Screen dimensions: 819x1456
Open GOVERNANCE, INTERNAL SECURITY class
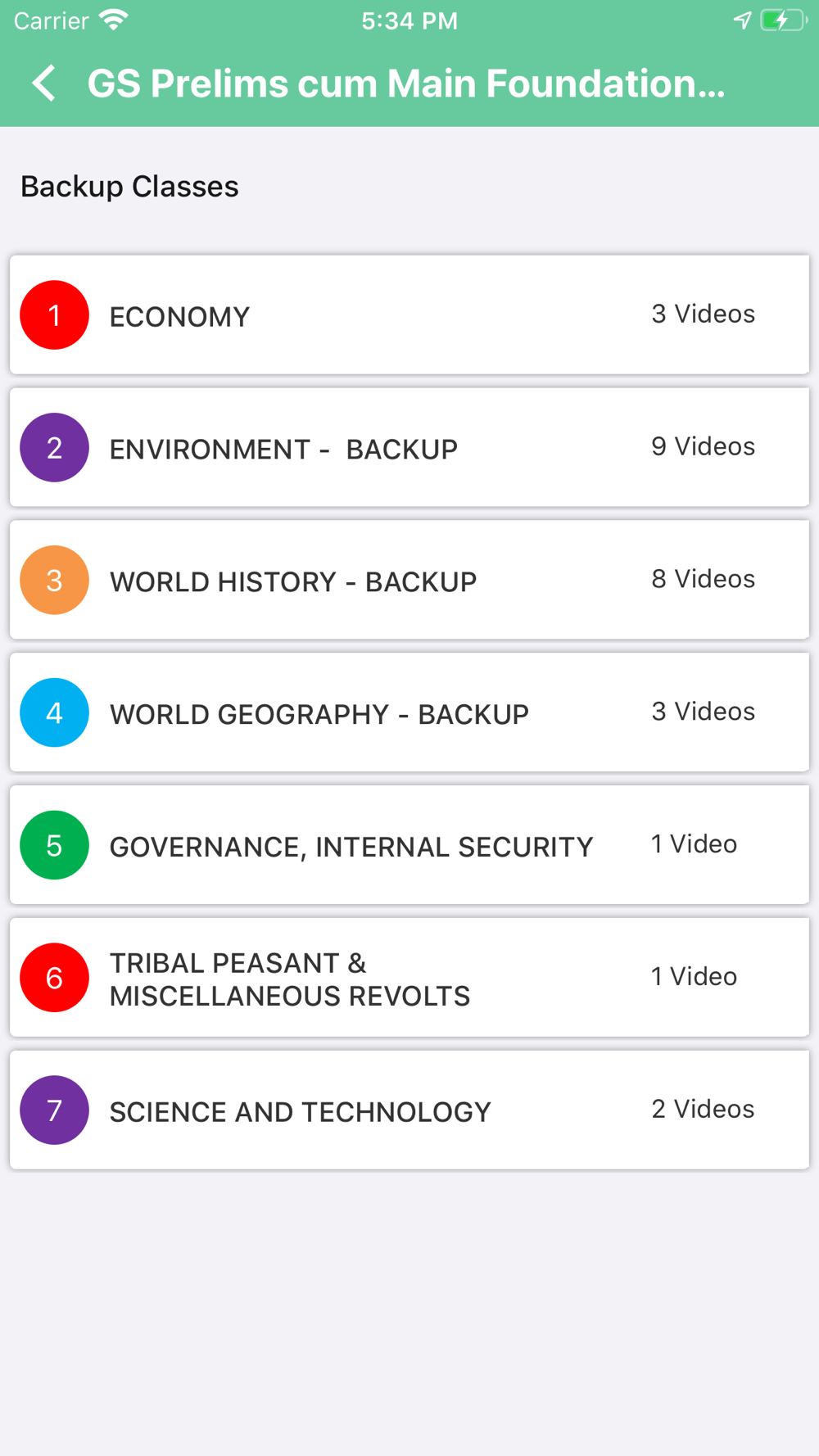click(x=409, y=845)
